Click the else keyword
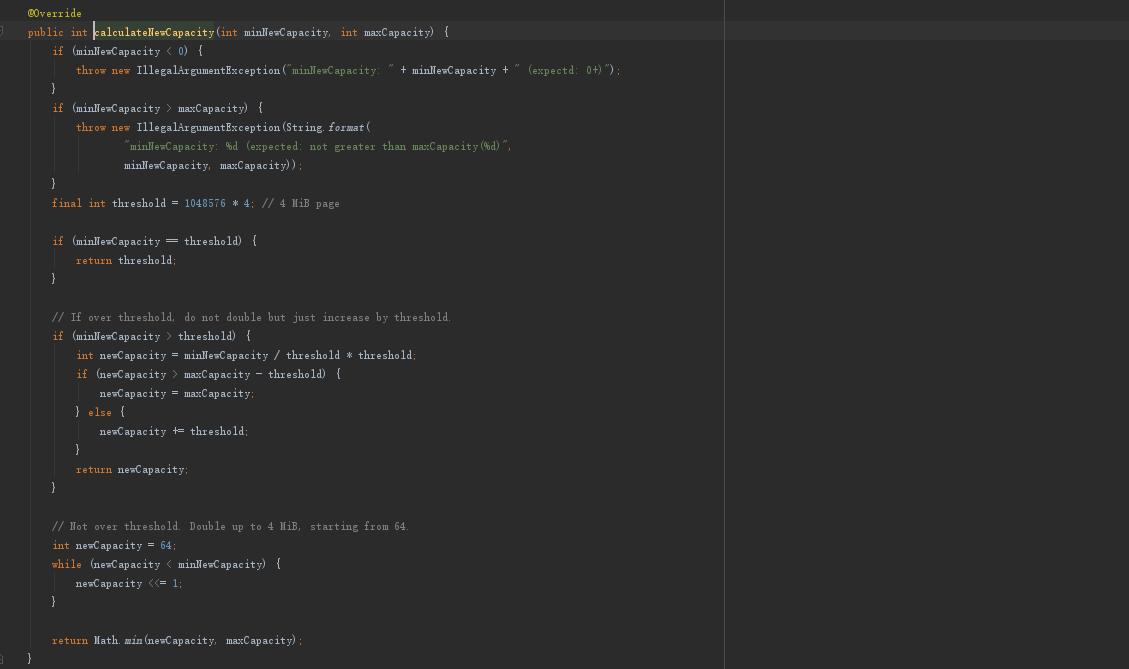1129x669 pixels. tap(100, 412)
